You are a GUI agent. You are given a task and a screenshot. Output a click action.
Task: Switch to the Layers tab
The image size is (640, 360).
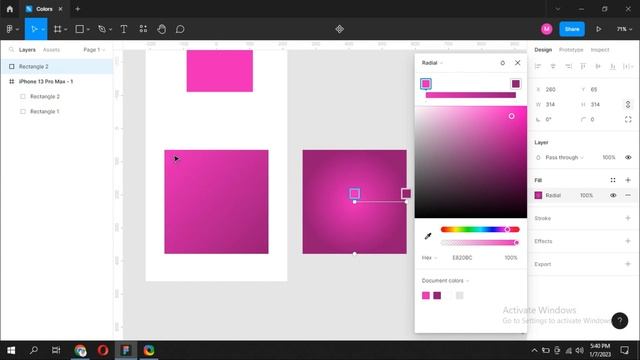(27, 49)
